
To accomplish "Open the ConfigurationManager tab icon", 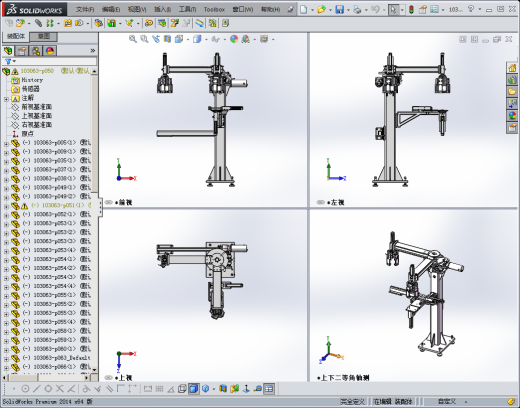I will click(36, 51).
